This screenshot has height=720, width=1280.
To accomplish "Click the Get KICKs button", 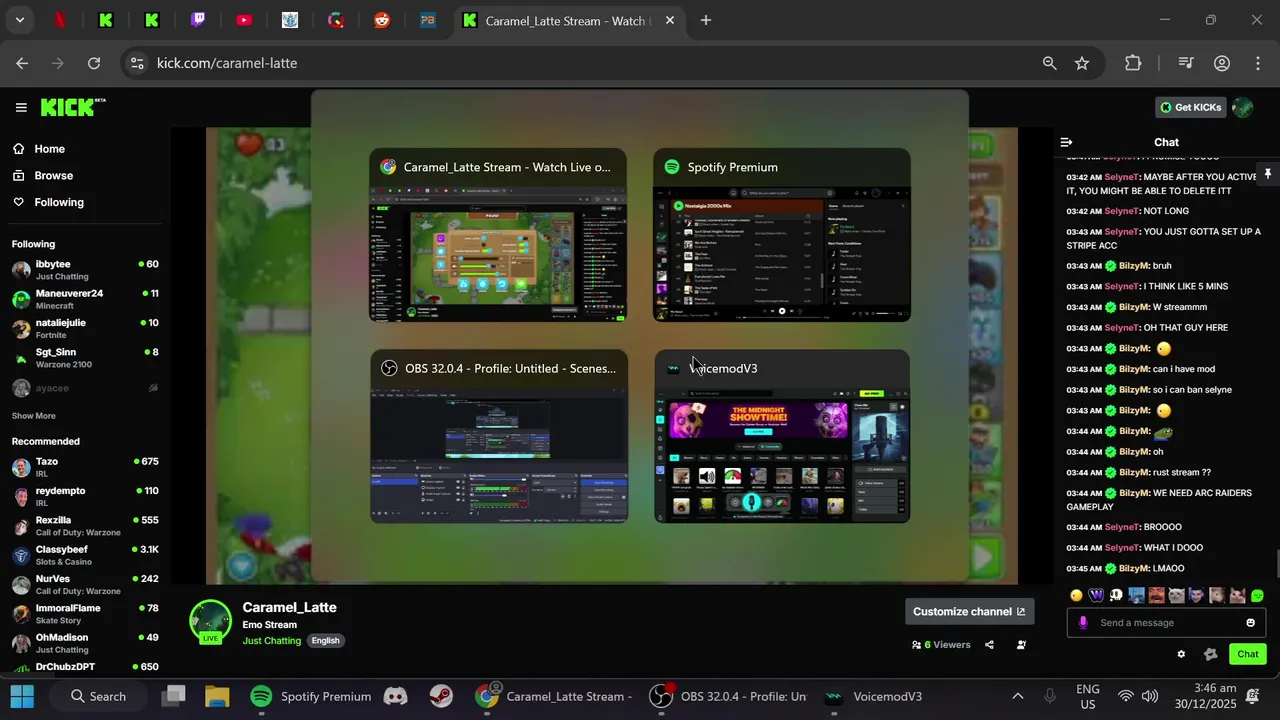I will point(1190,107).
